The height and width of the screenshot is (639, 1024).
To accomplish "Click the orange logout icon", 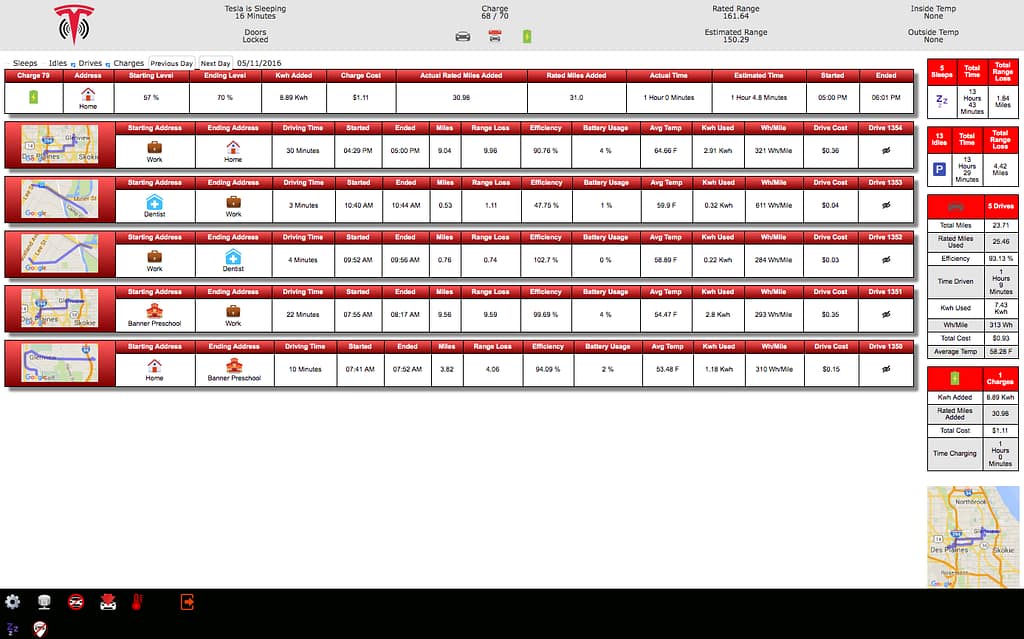I will tap(186, 602).
